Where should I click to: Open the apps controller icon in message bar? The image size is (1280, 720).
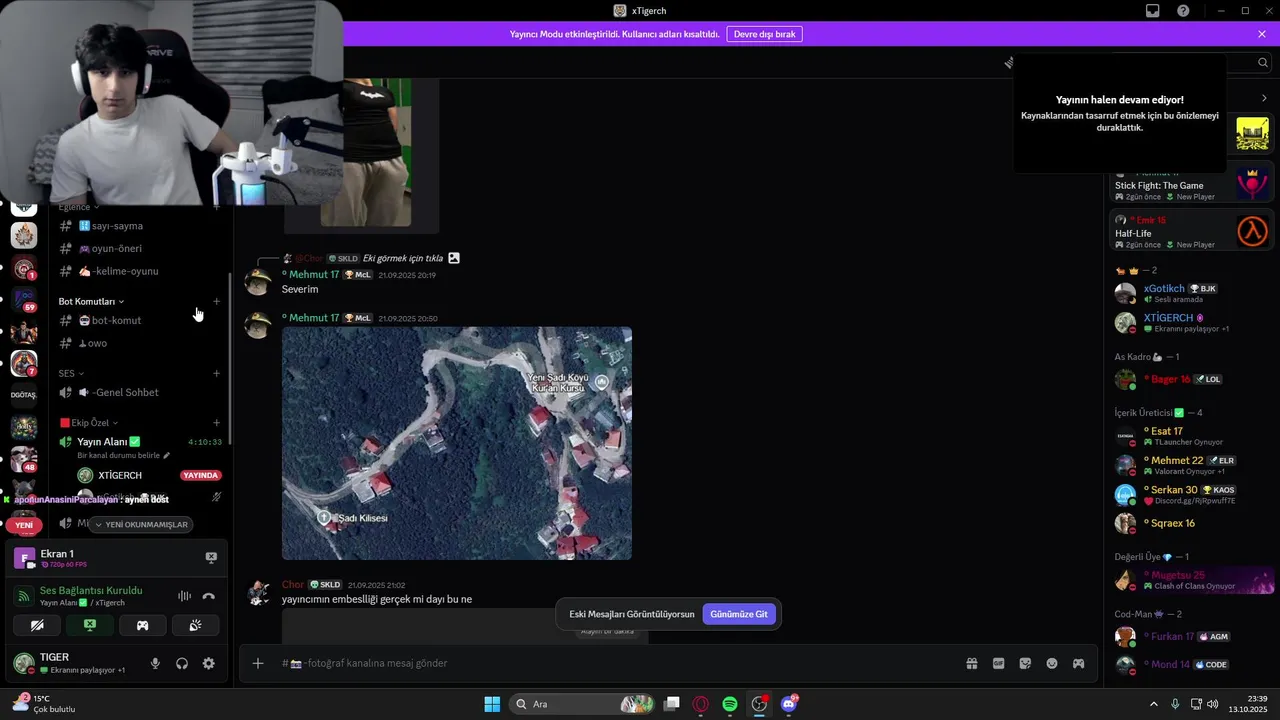1079,663
